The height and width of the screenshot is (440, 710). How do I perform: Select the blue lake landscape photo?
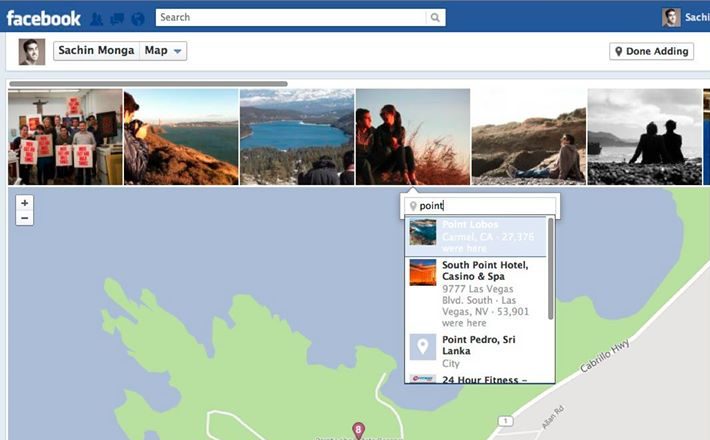click(297, 137)
